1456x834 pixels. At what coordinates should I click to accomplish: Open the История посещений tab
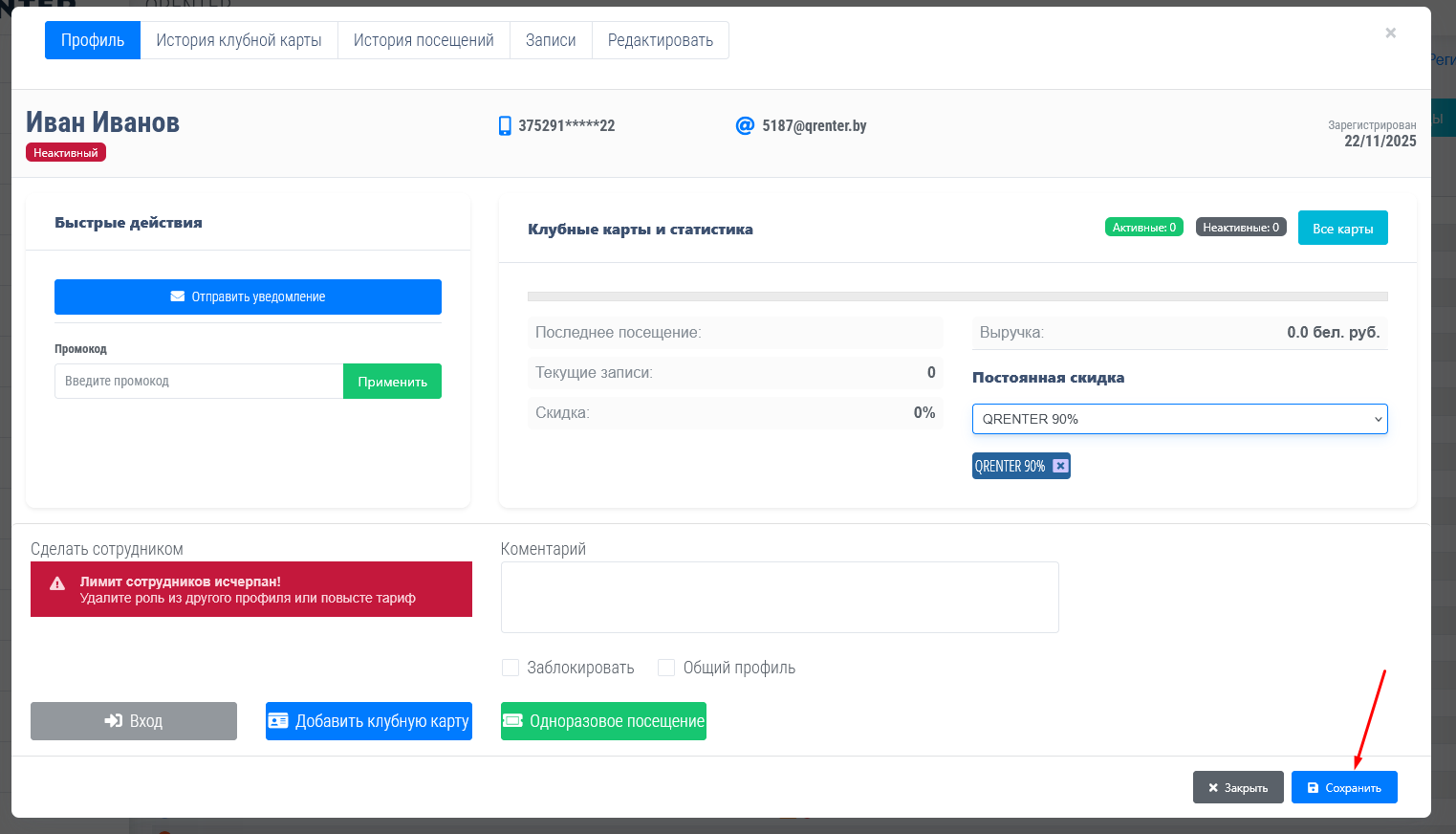click(424, 40)
